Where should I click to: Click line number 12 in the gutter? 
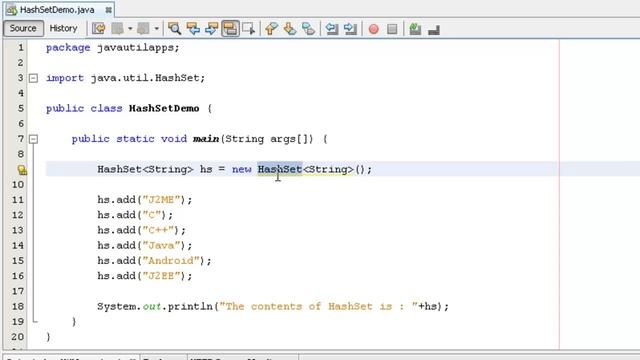pyautogui.click(x=18, y=215)
